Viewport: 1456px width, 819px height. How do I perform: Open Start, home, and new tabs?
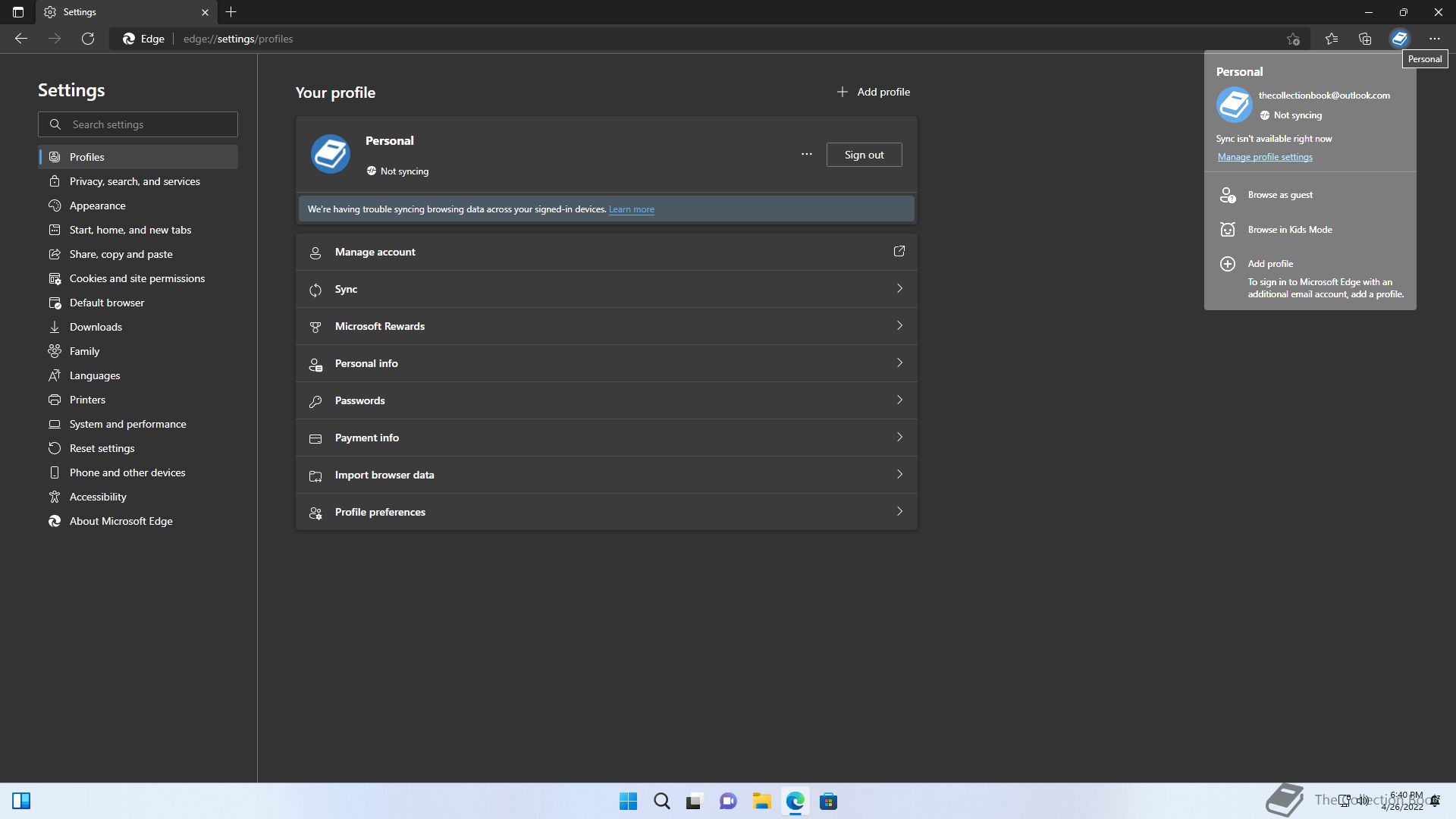(x=138, y=230)
